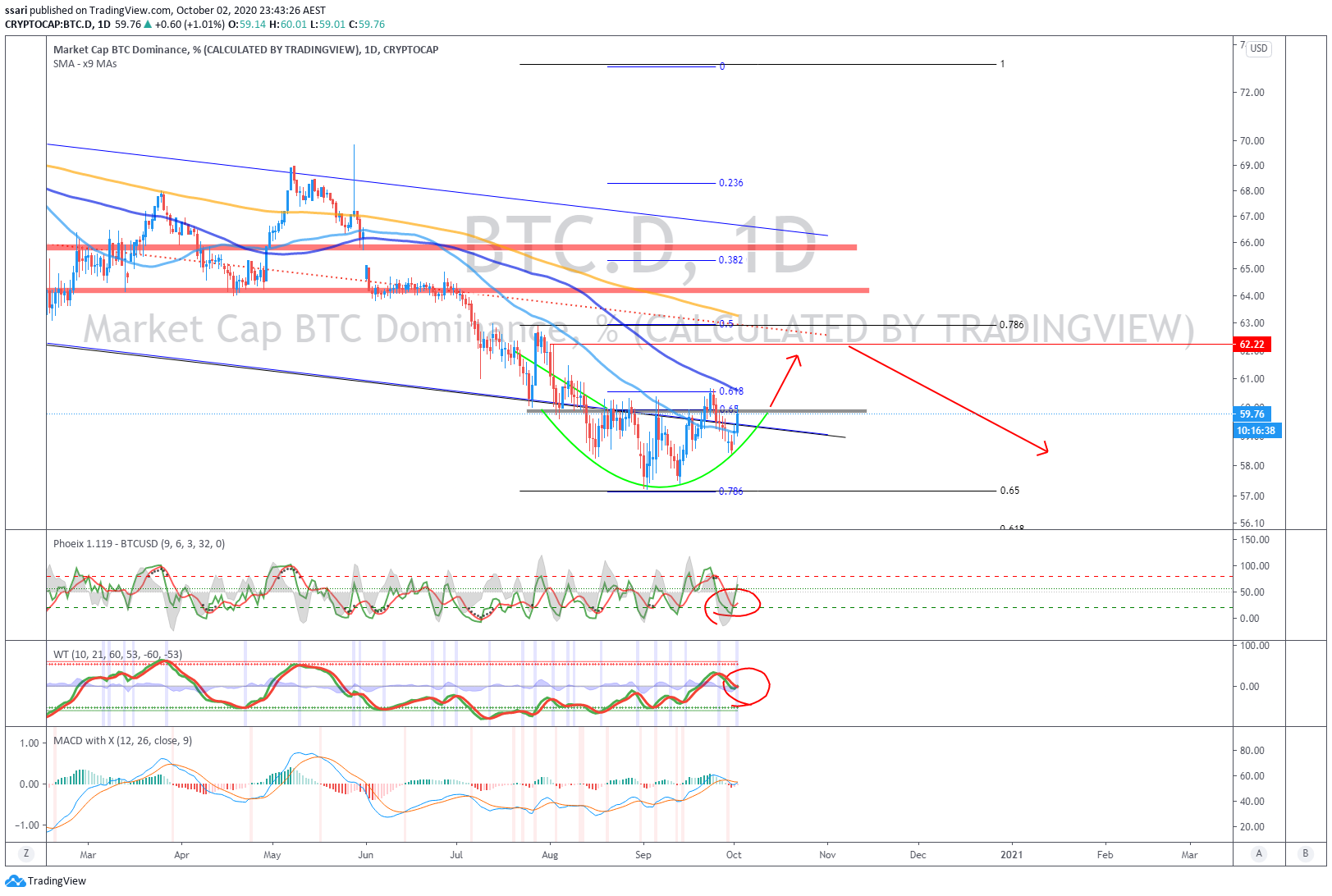Select the blue 0.618 Fibonacci level label
The width and height of the screenshot is (1332, 896).
coord(731,391)
